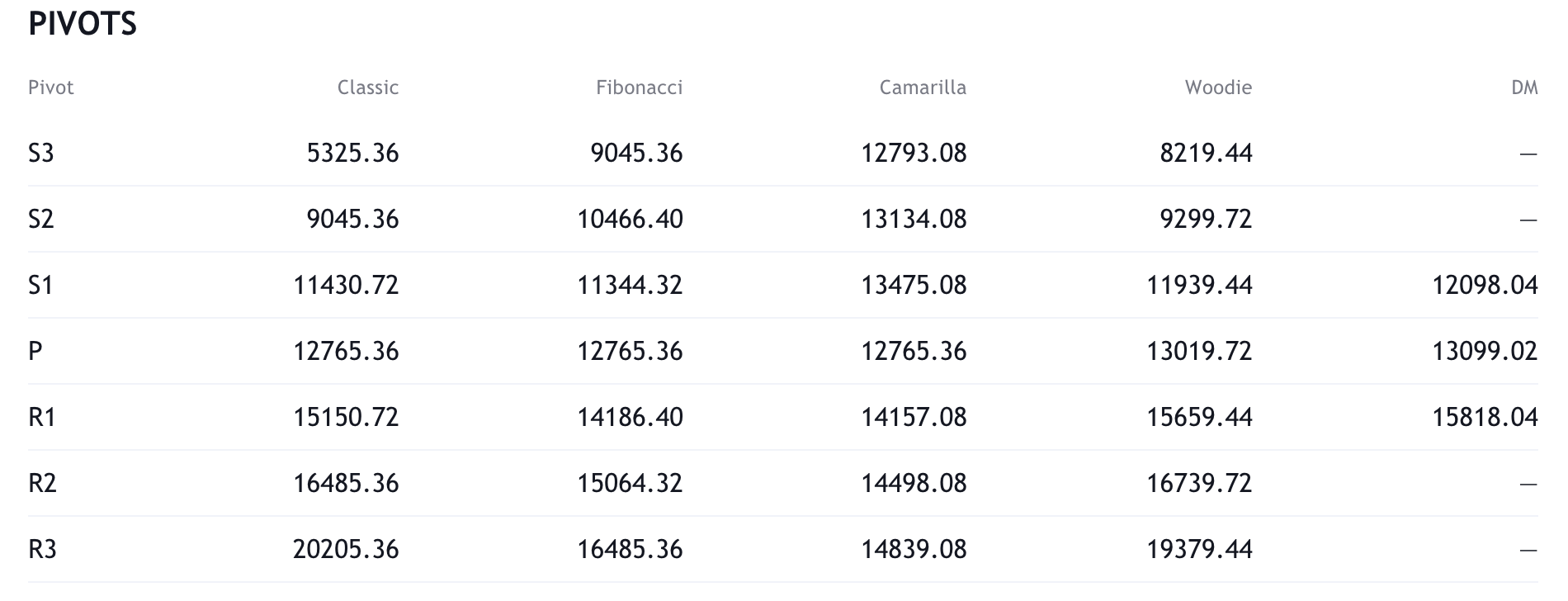Click the Fibonacci S2 value 10466.40
Image resolution: width=1568 pixels, height=601 pixels.
pyautogui.click(x=630, y=219)
